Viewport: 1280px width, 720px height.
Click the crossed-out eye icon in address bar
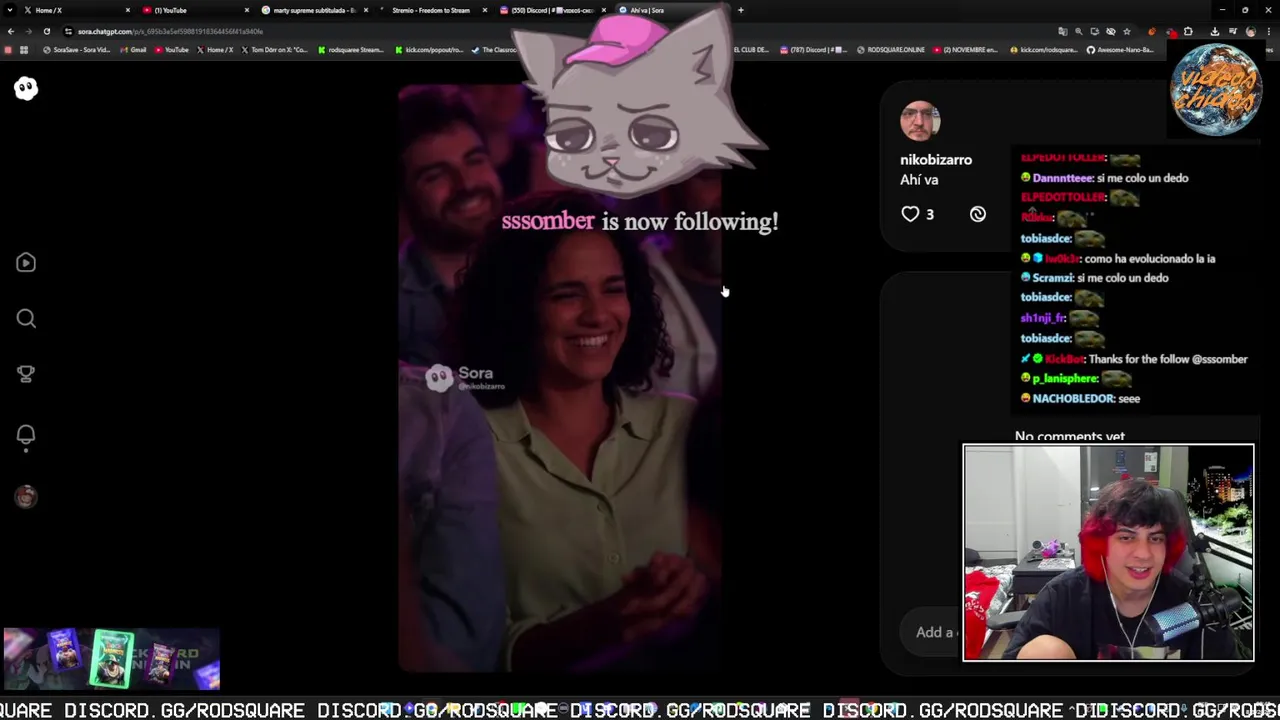coord(1111,31)
